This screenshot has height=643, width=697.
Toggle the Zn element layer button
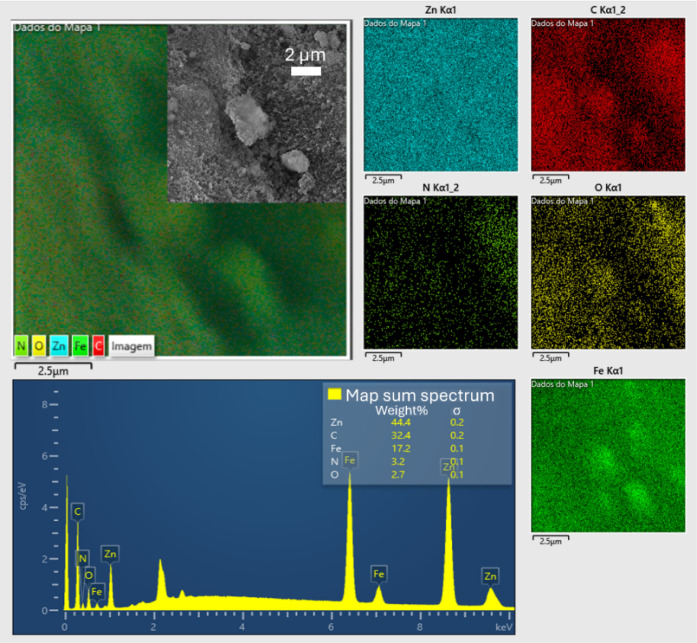pos(59,346)
